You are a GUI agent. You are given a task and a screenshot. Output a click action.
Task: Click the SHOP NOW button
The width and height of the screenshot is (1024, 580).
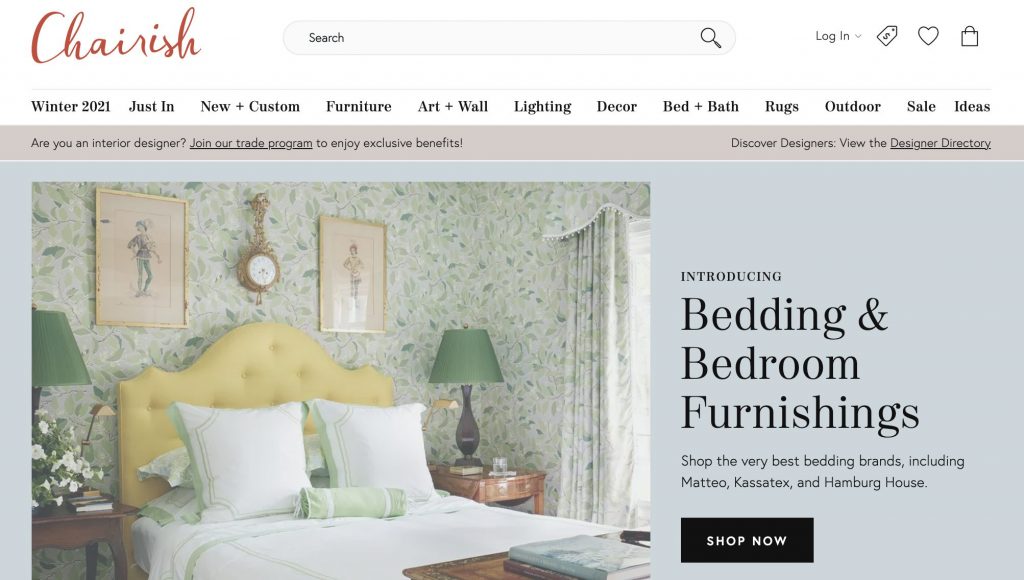point(747,540)
